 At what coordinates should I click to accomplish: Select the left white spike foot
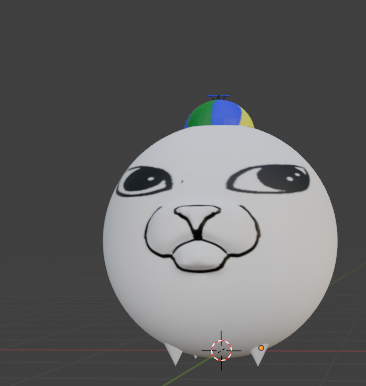point(173,355)
